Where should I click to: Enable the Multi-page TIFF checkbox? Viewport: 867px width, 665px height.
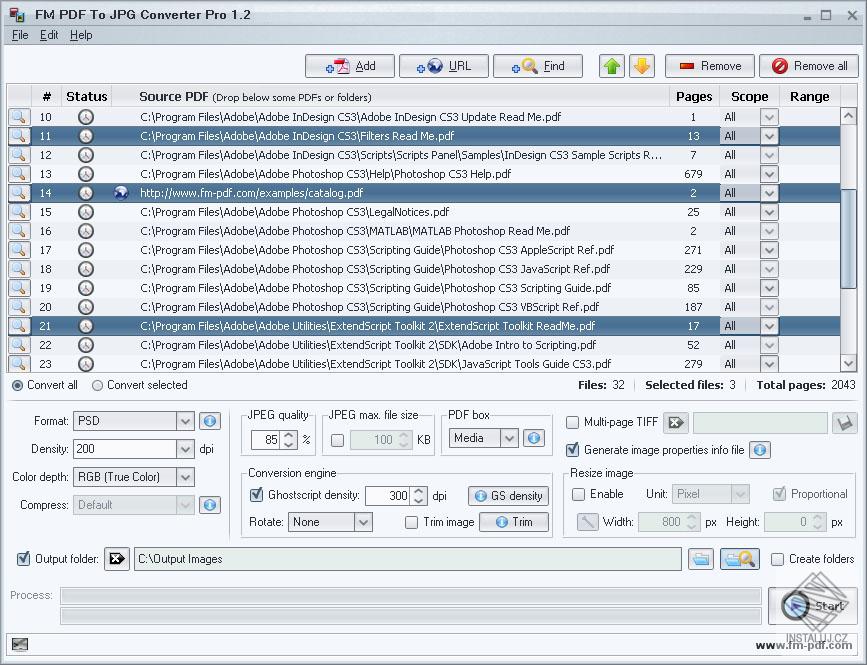[x=573, y=423]
